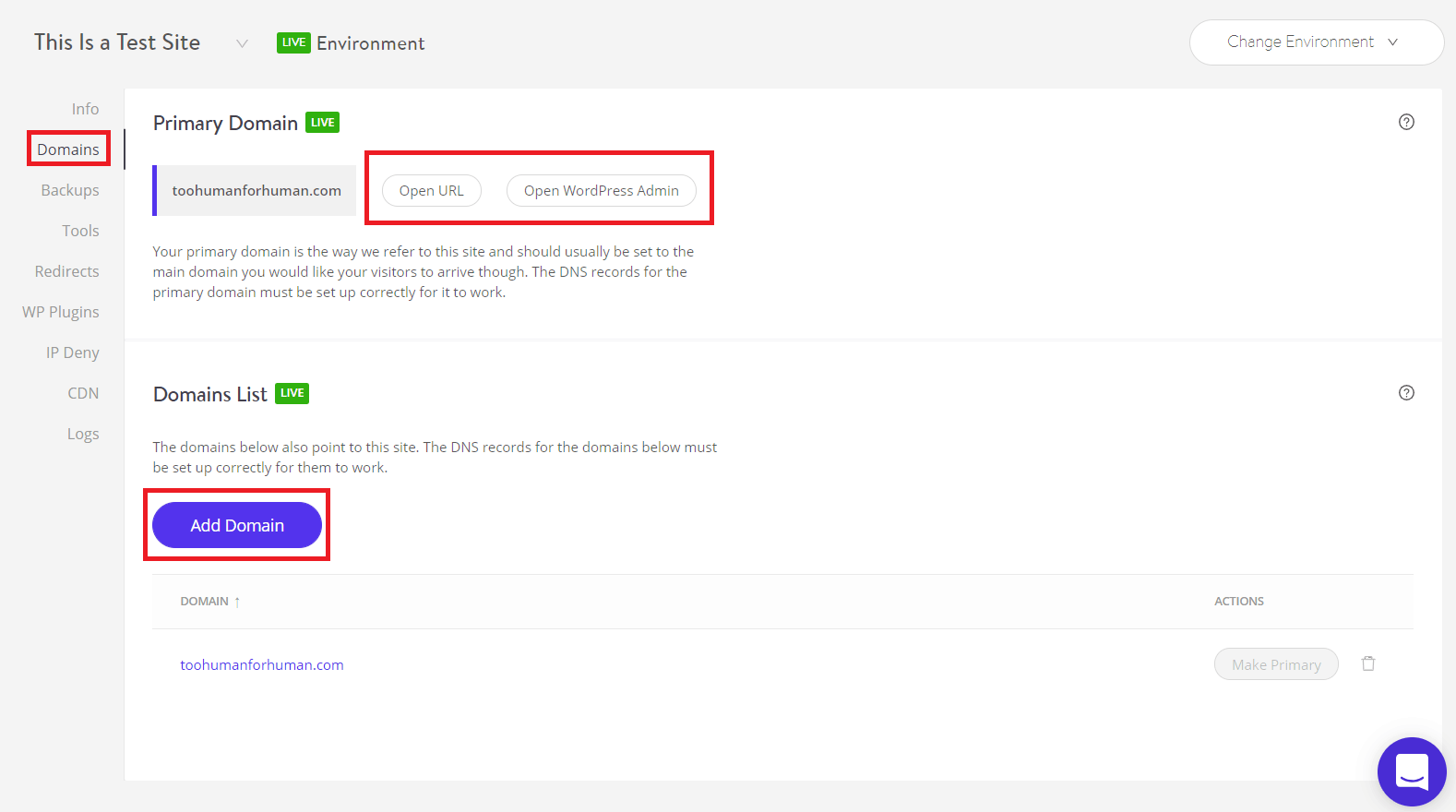Screen dimensions: 1456x812
Task: Open help for Domains List section
Action: (x=1406, y=393)
